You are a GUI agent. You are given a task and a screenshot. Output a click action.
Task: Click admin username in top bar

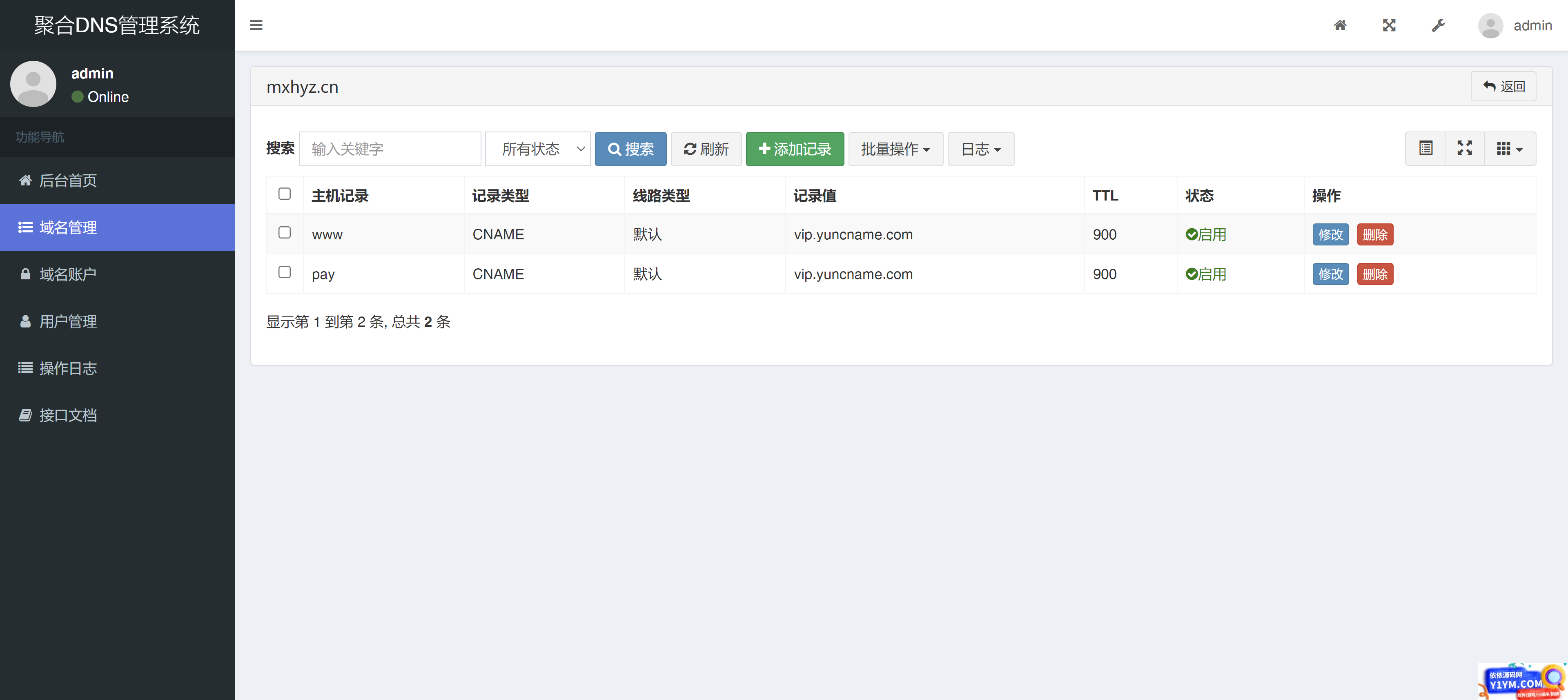[1532, 26]
